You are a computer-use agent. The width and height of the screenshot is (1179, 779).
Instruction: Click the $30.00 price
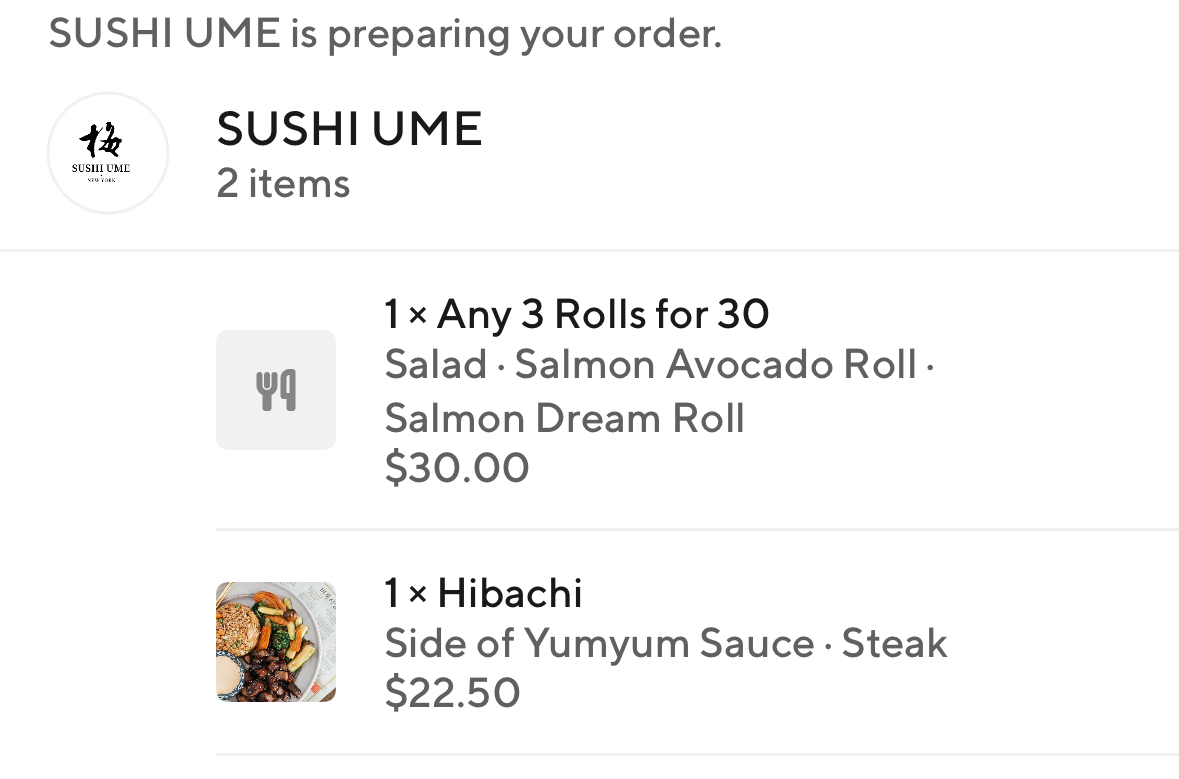tap(457, 468)
